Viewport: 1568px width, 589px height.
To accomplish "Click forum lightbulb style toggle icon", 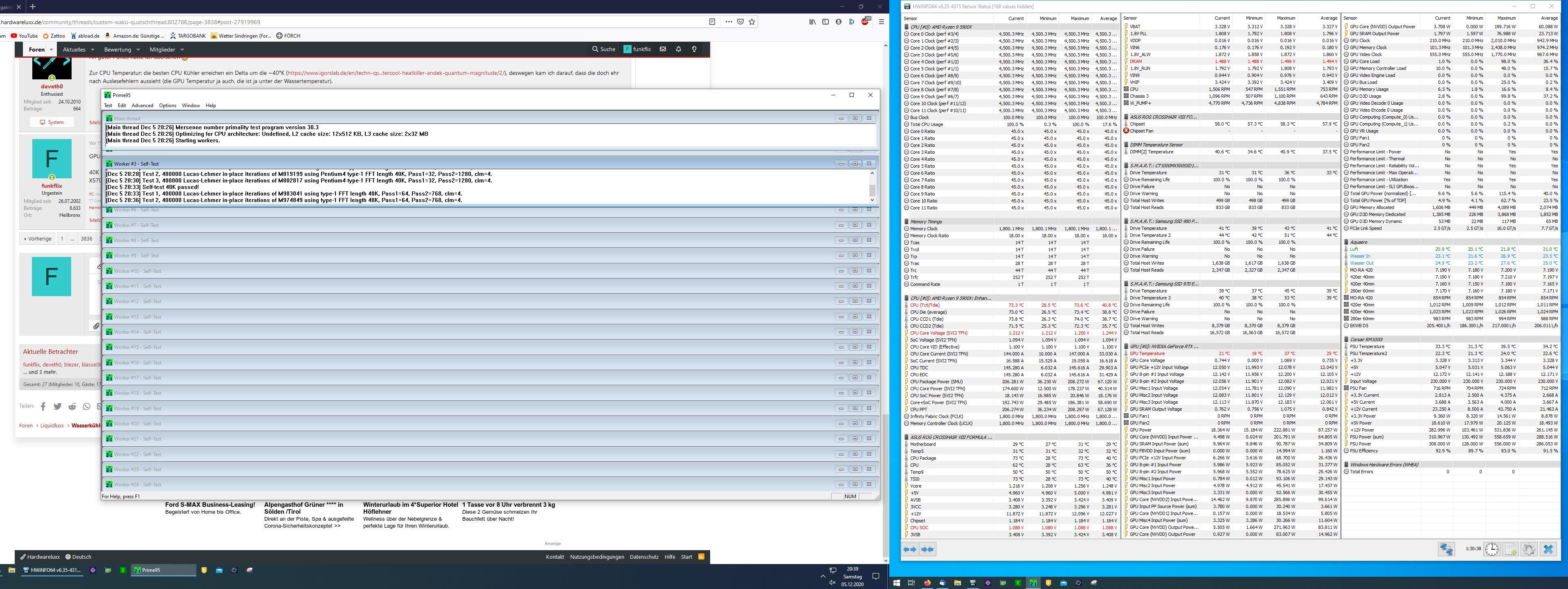I will coord(694,49).
